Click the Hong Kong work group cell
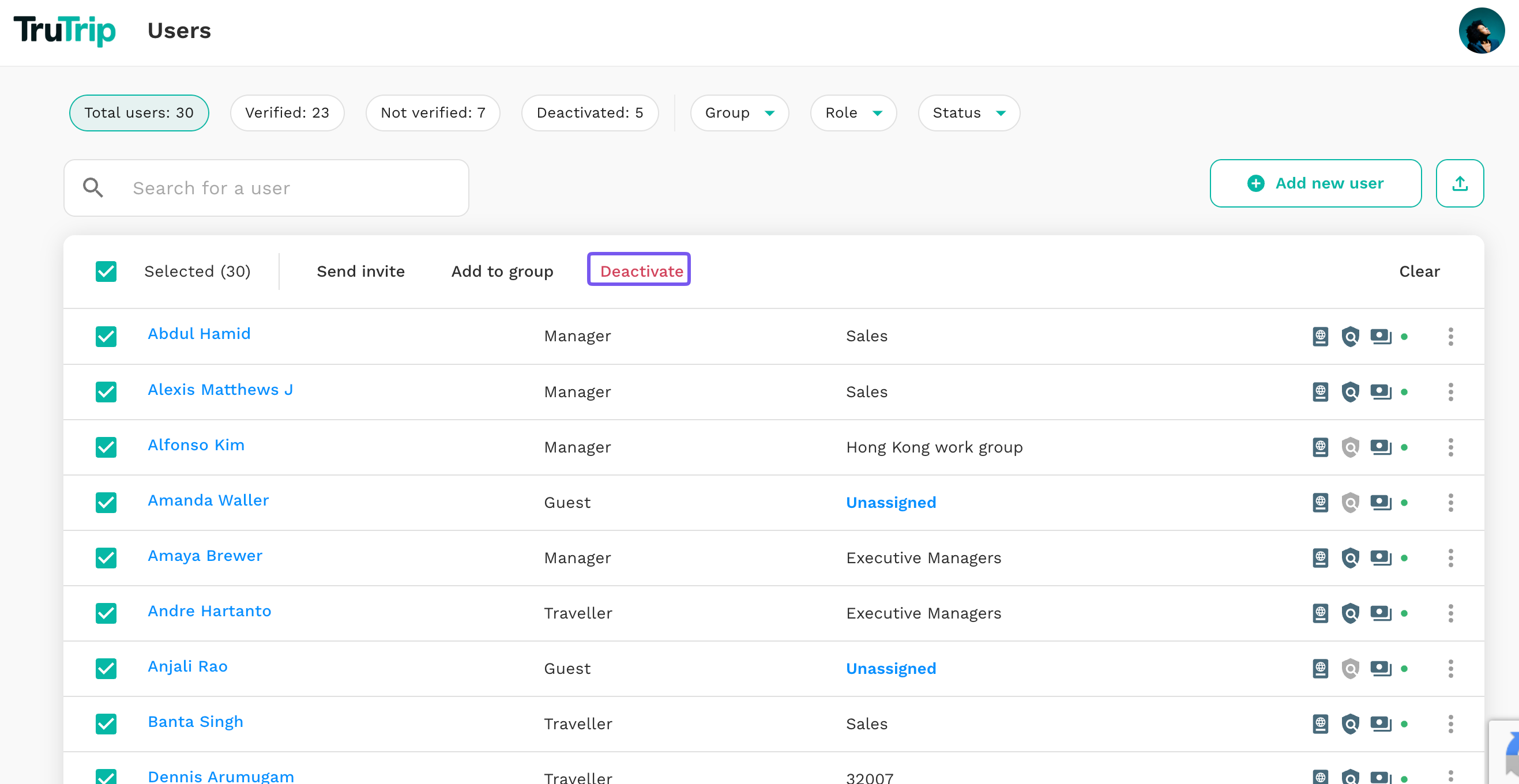1519x784 pixels. (x=935, y=448)
